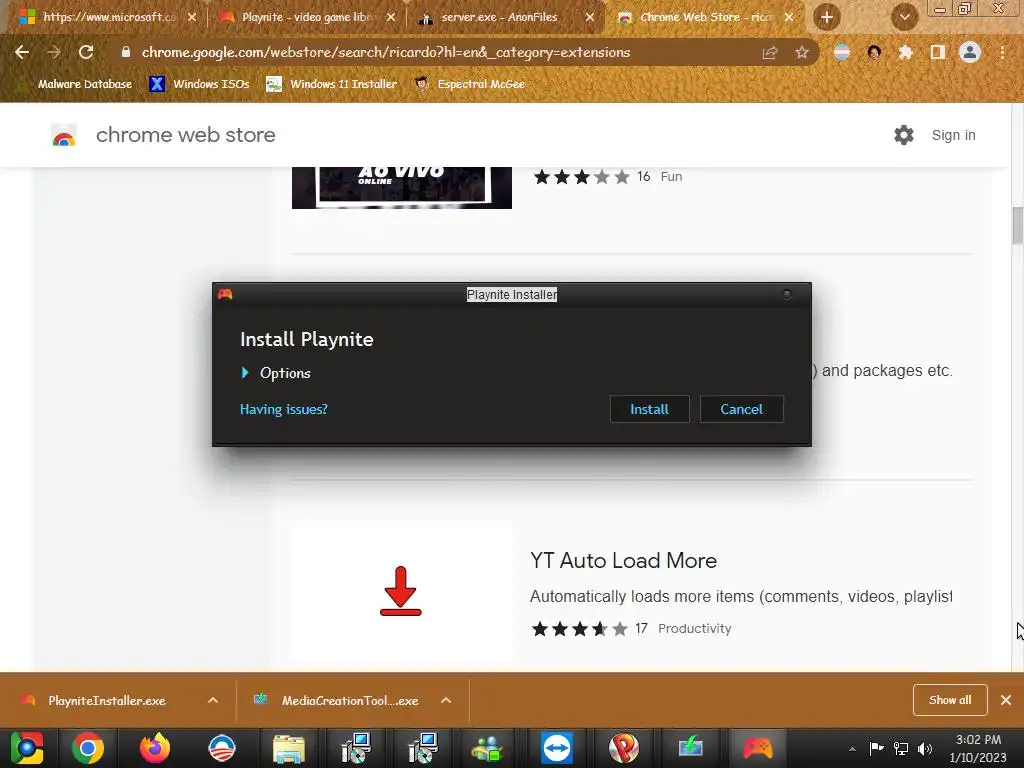Close the Chrome Web Store tab
Image resolution: width=1024 pixels, height=768 pixels.
pos(789,18)
